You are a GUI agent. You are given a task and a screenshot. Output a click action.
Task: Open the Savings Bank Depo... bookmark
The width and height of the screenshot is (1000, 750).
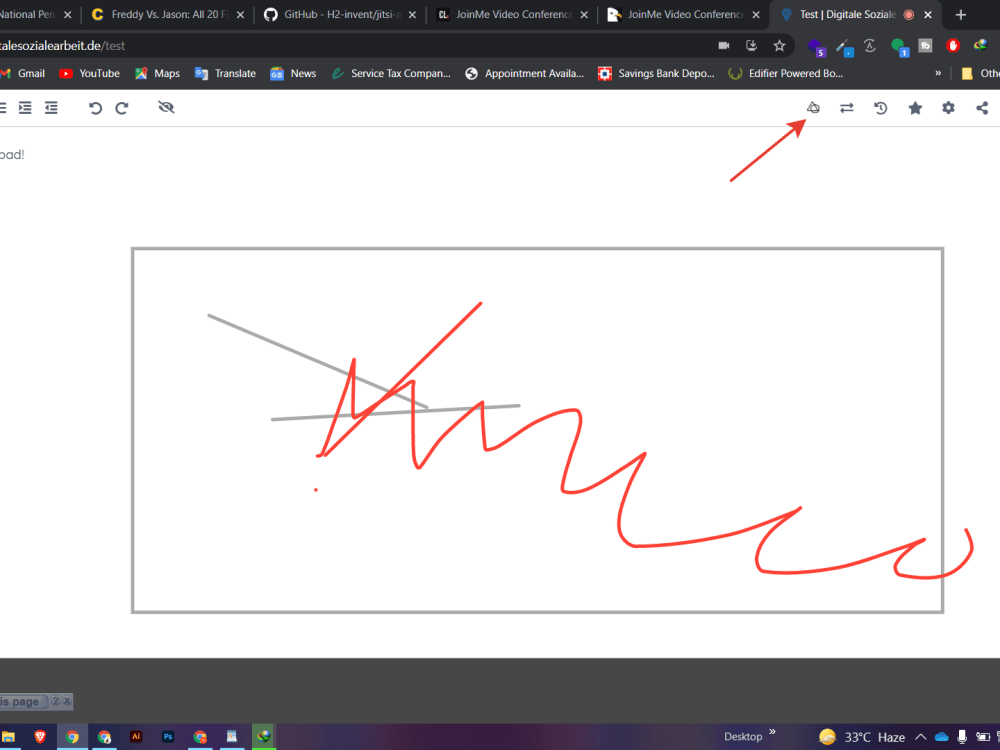click(656, 73)
